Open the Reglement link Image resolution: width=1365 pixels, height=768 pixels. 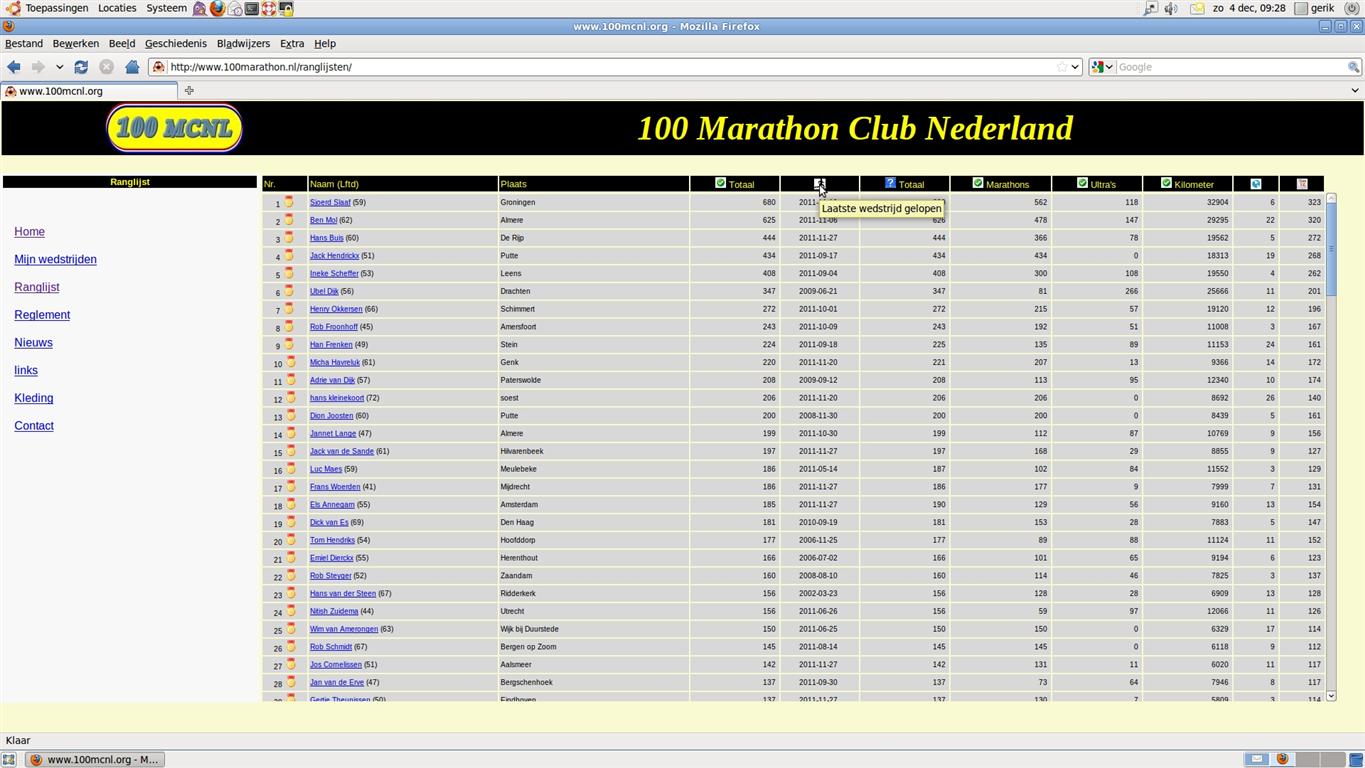pos(42,315)
